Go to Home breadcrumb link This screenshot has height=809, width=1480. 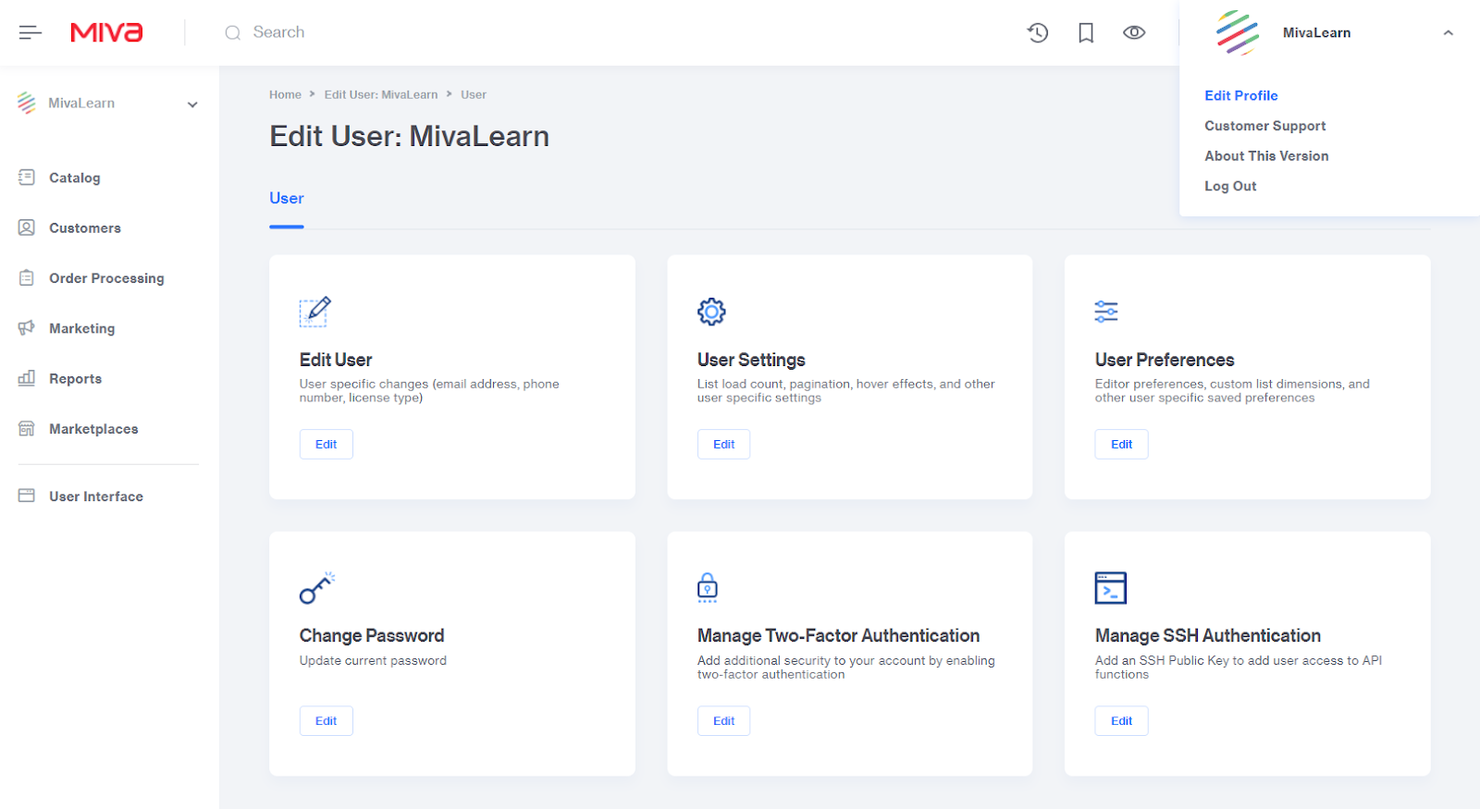coord(285,95)
